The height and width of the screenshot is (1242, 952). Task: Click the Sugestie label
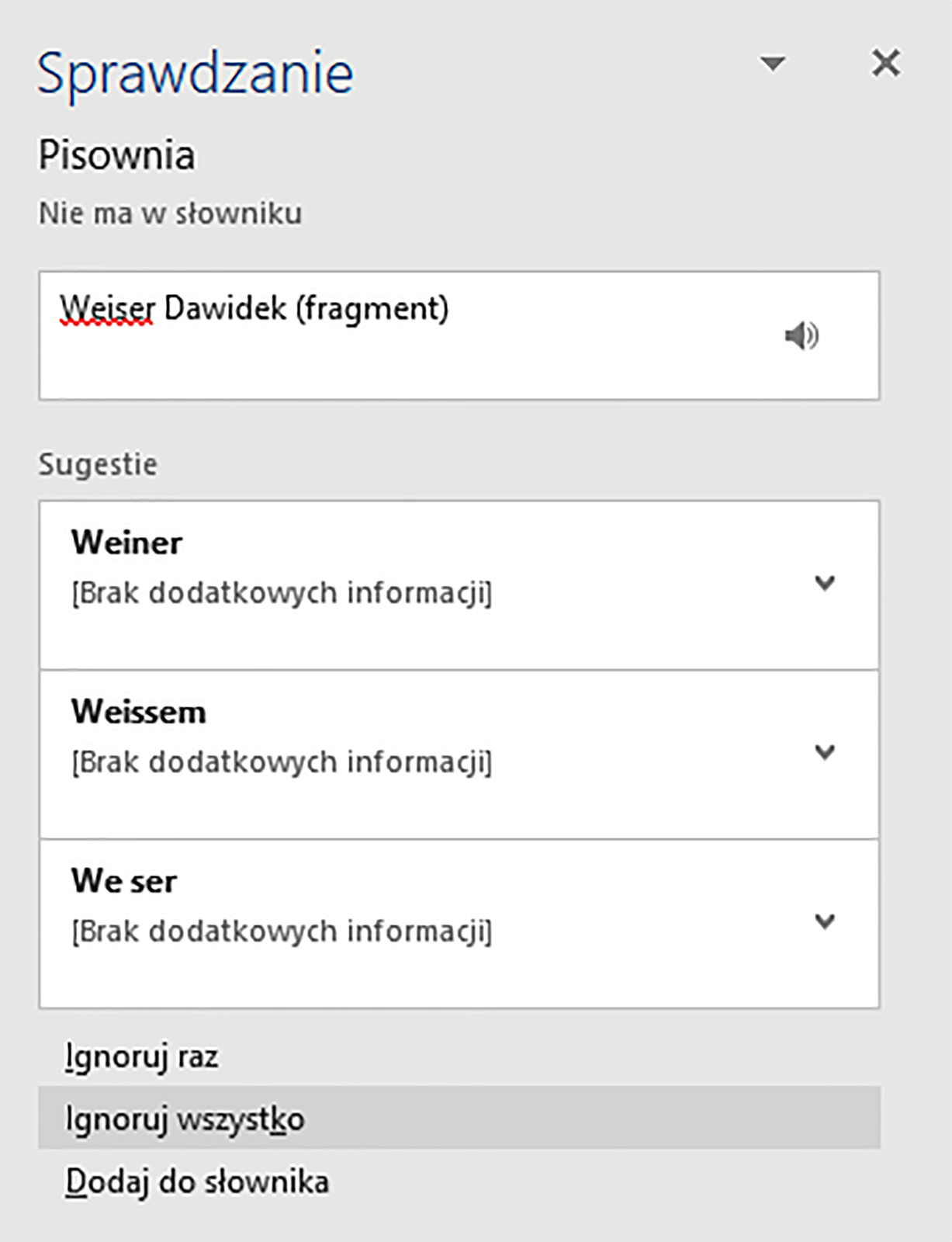coord(99,465)
